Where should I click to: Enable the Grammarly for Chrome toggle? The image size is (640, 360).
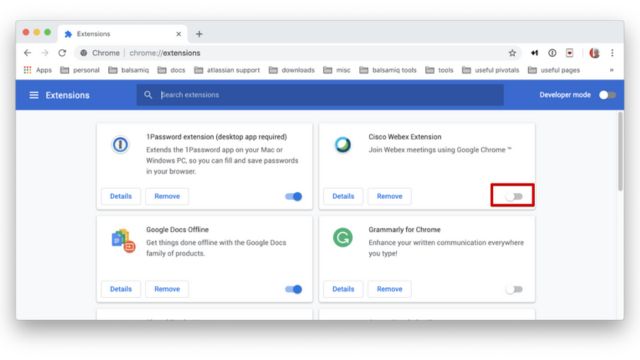click(514, 289)
